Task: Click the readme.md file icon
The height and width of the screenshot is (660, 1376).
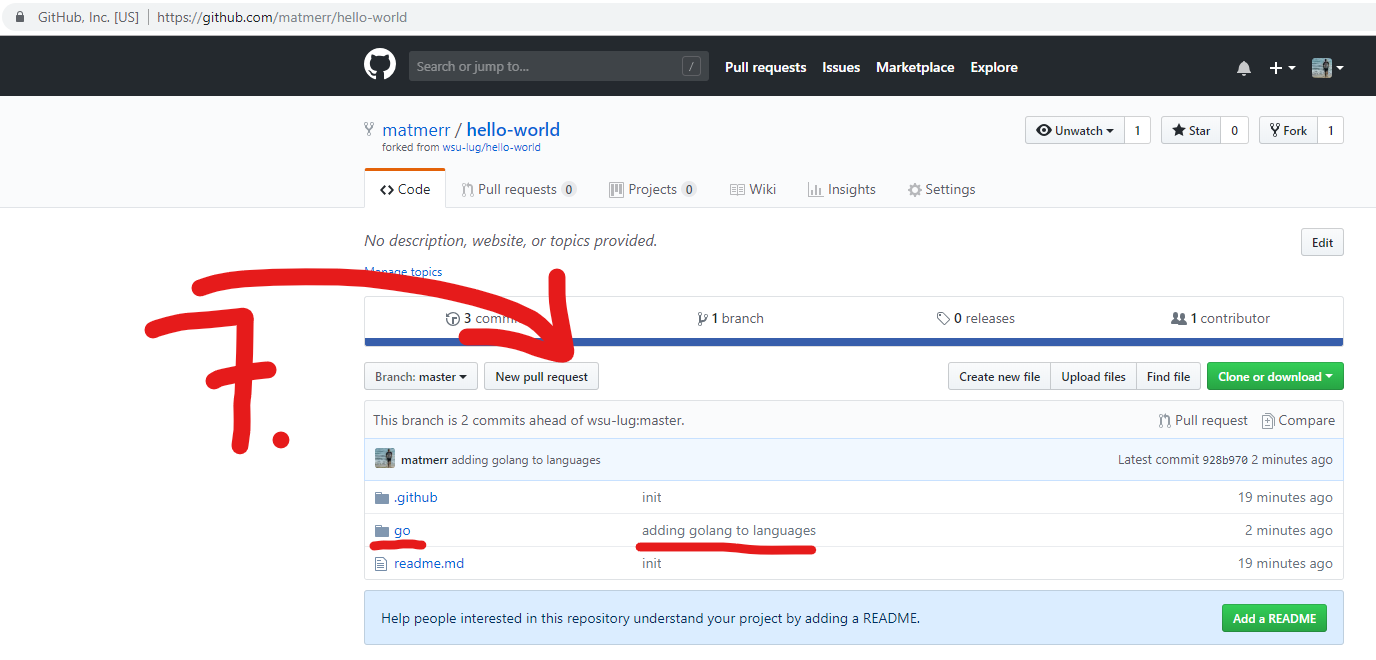Action: coord(380,563)
